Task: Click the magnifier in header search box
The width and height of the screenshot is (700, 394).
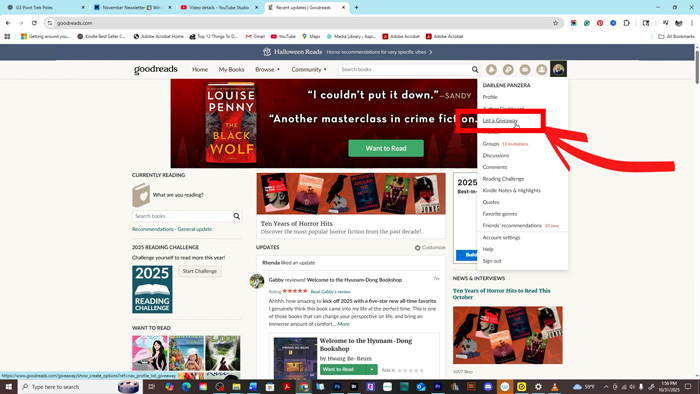Action: [475, 70]
